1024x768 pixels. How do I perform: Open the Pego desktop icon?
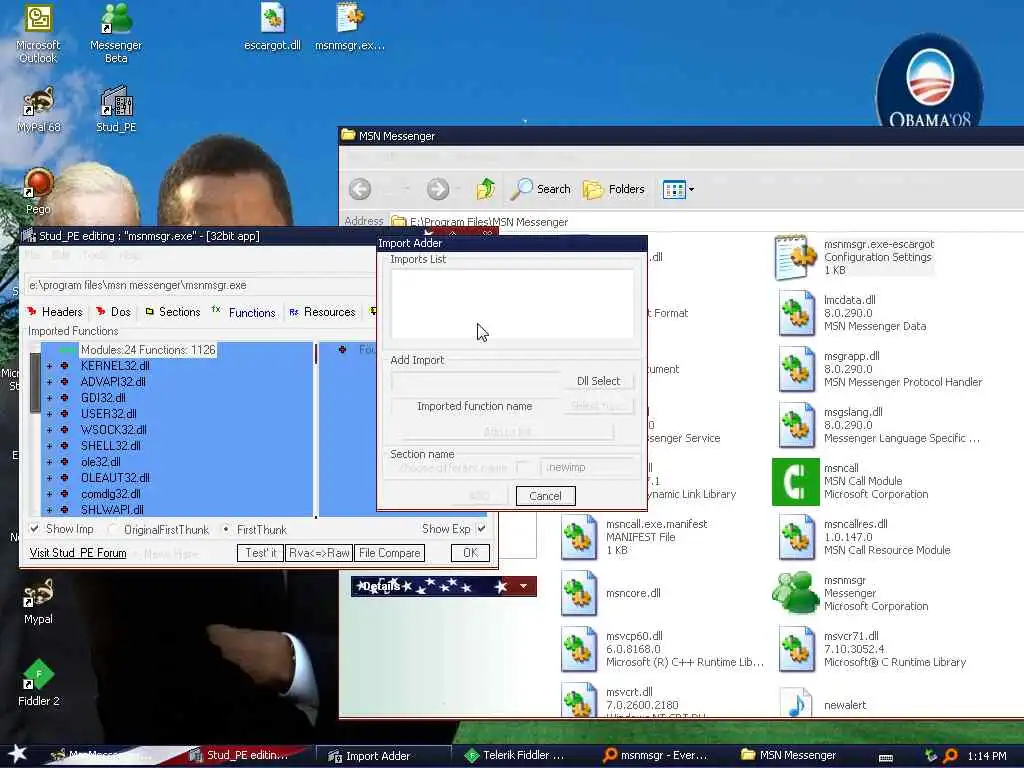[39, 184]
